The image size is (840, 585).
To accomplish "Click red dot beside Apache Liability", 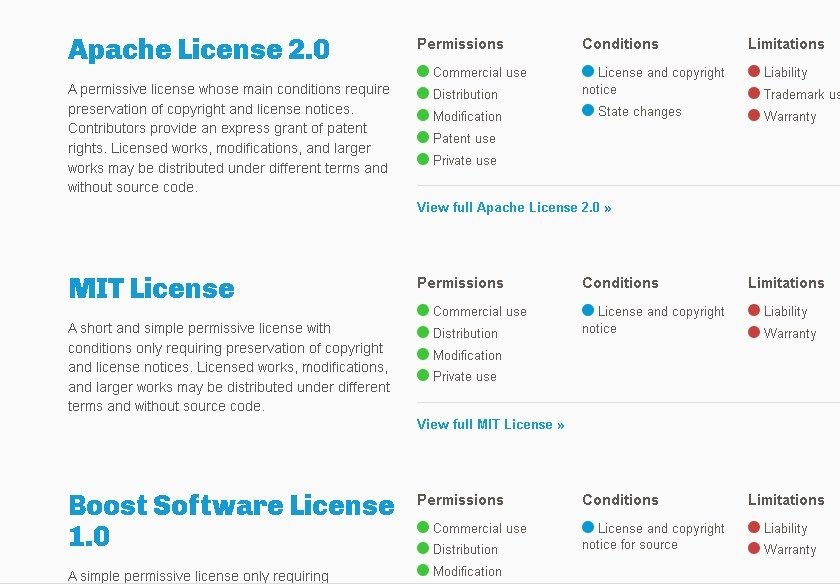I will click(754, 71).
